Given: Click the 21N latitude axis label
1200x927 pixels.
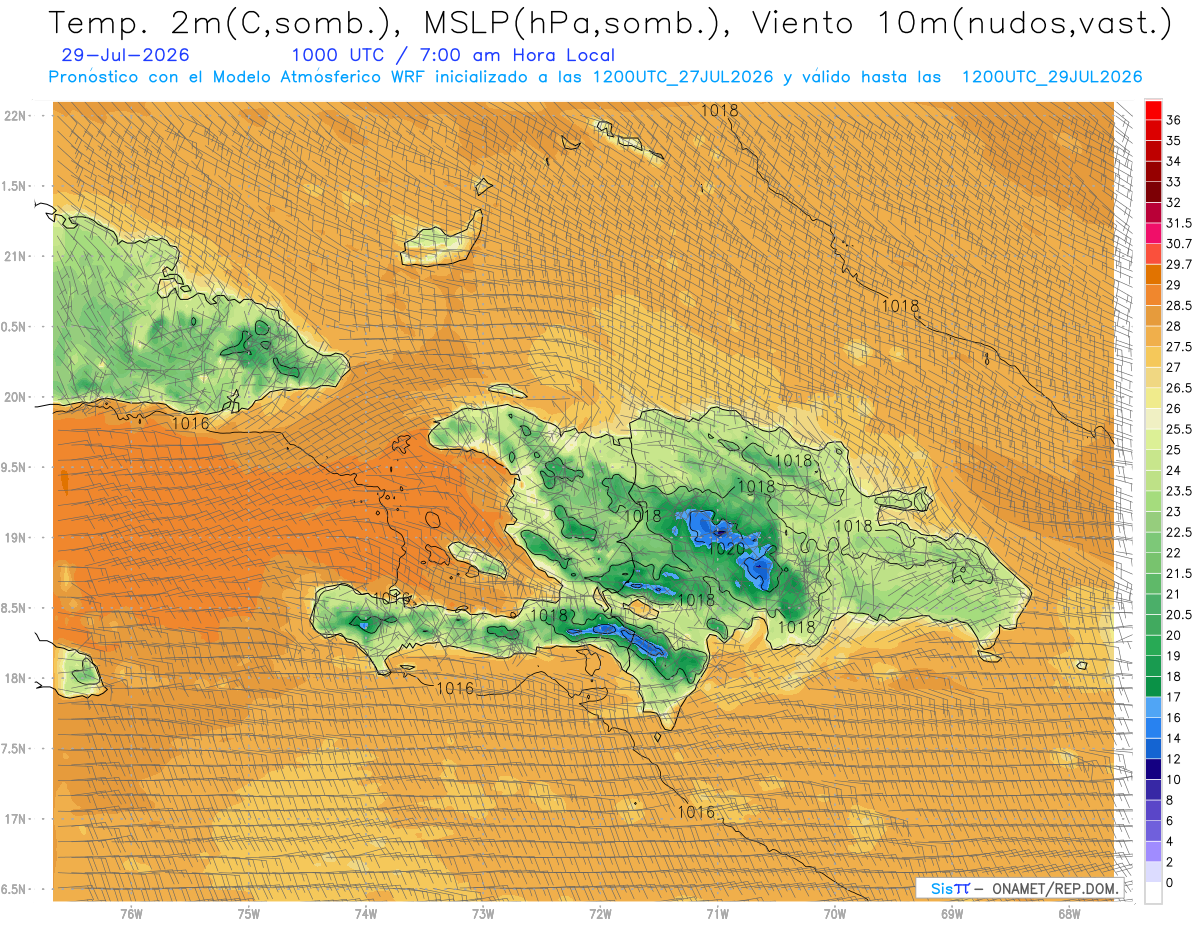Looking at the screenshot, I should pyautogui.click(x=15, y=256).
